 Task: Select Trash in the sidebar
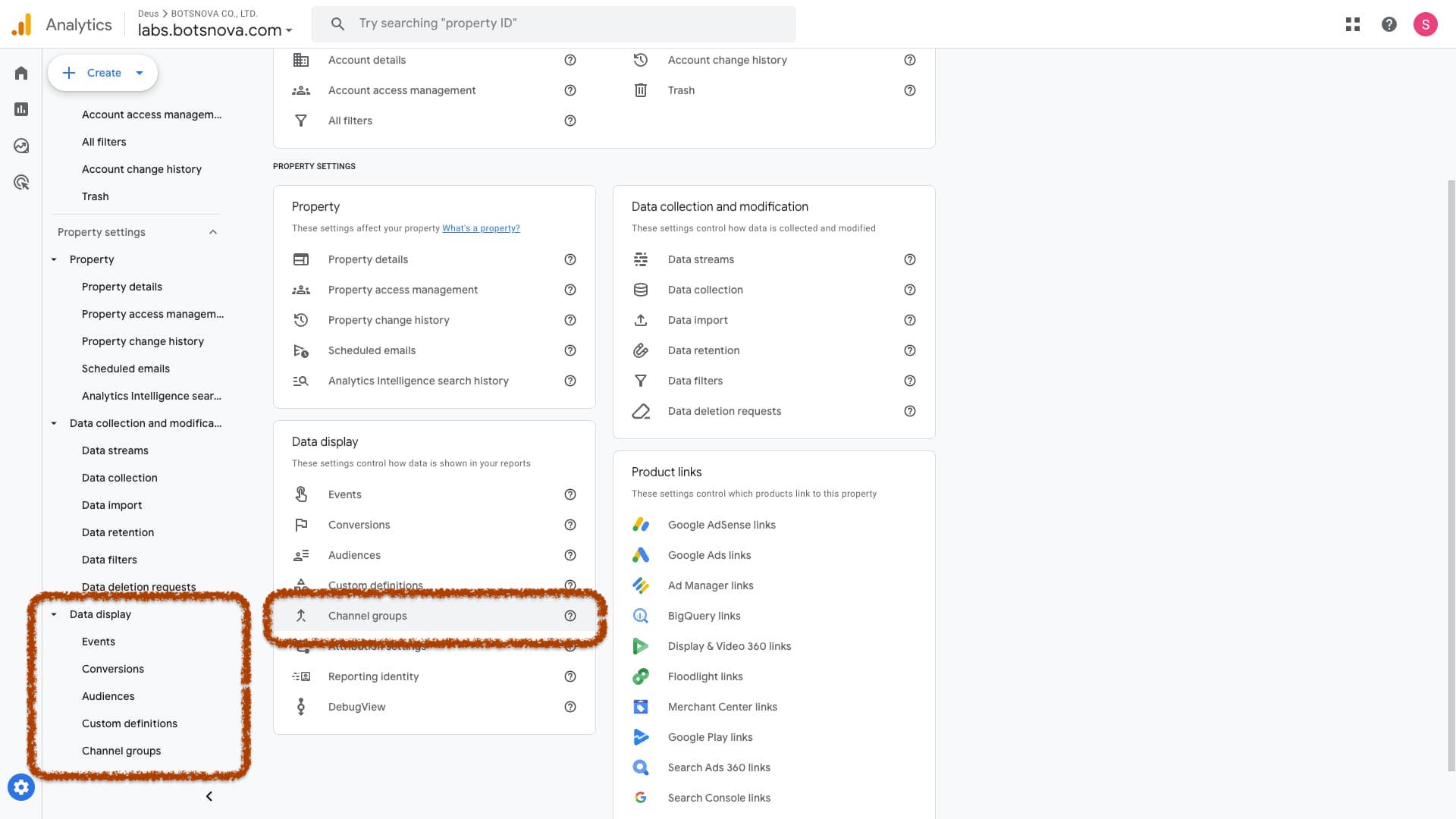(96, 196)
